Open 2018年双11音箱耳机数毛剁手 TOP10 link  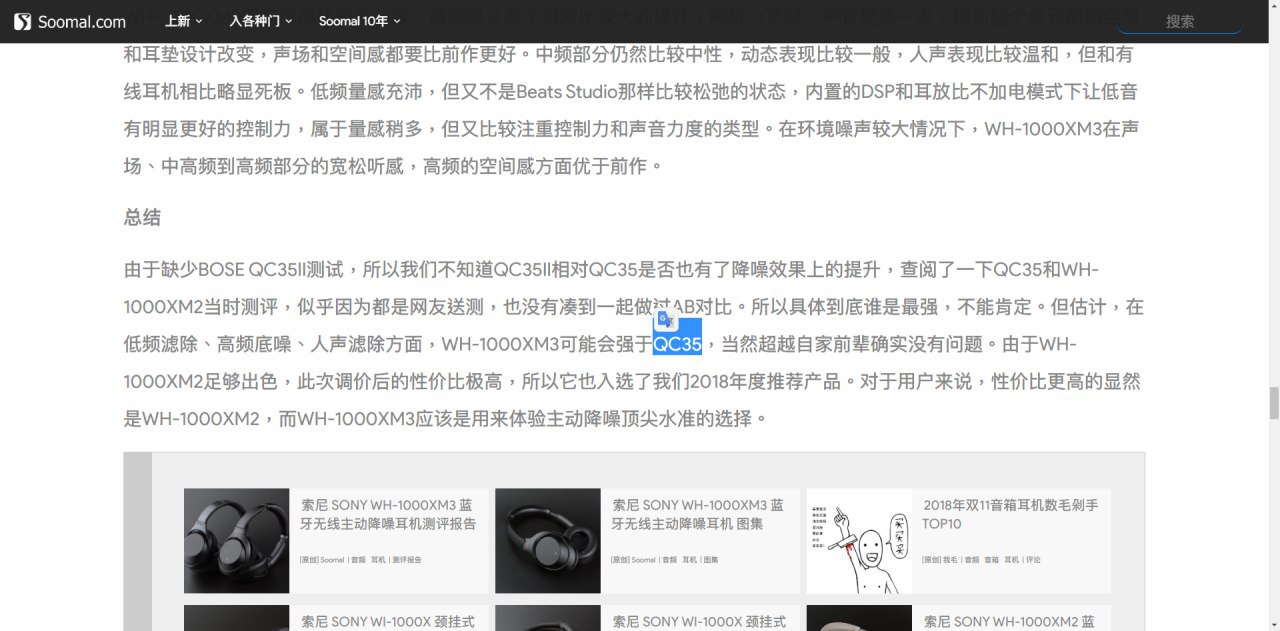[x=1010, y=514]
